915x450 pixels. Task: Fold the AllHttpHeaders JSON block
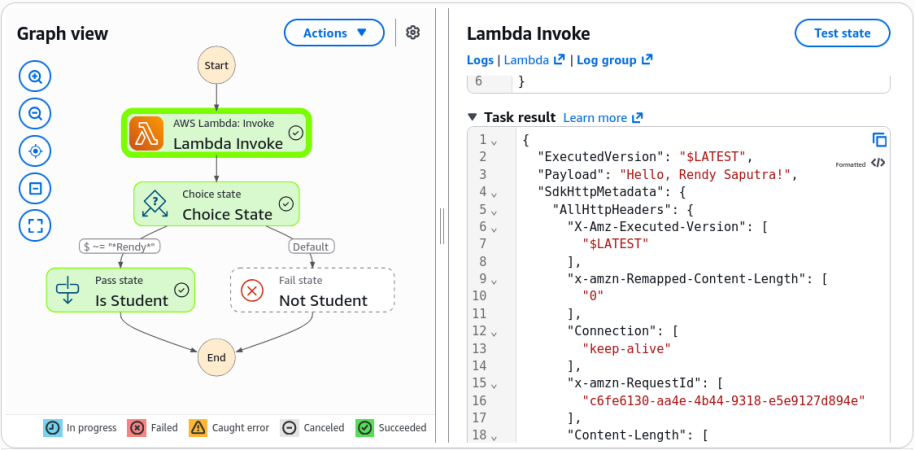(494, 210)
